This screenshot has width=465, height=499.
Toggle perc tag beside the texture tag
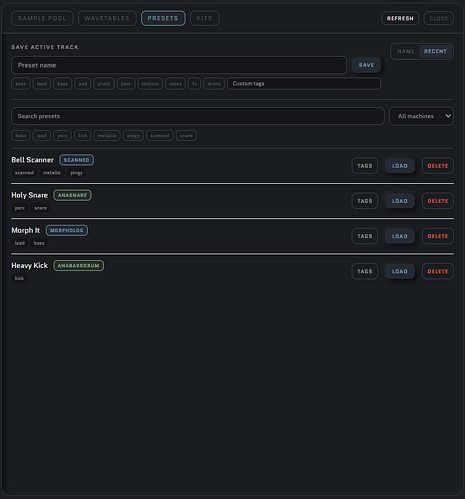pyautogui.click(x=126, y=84)
